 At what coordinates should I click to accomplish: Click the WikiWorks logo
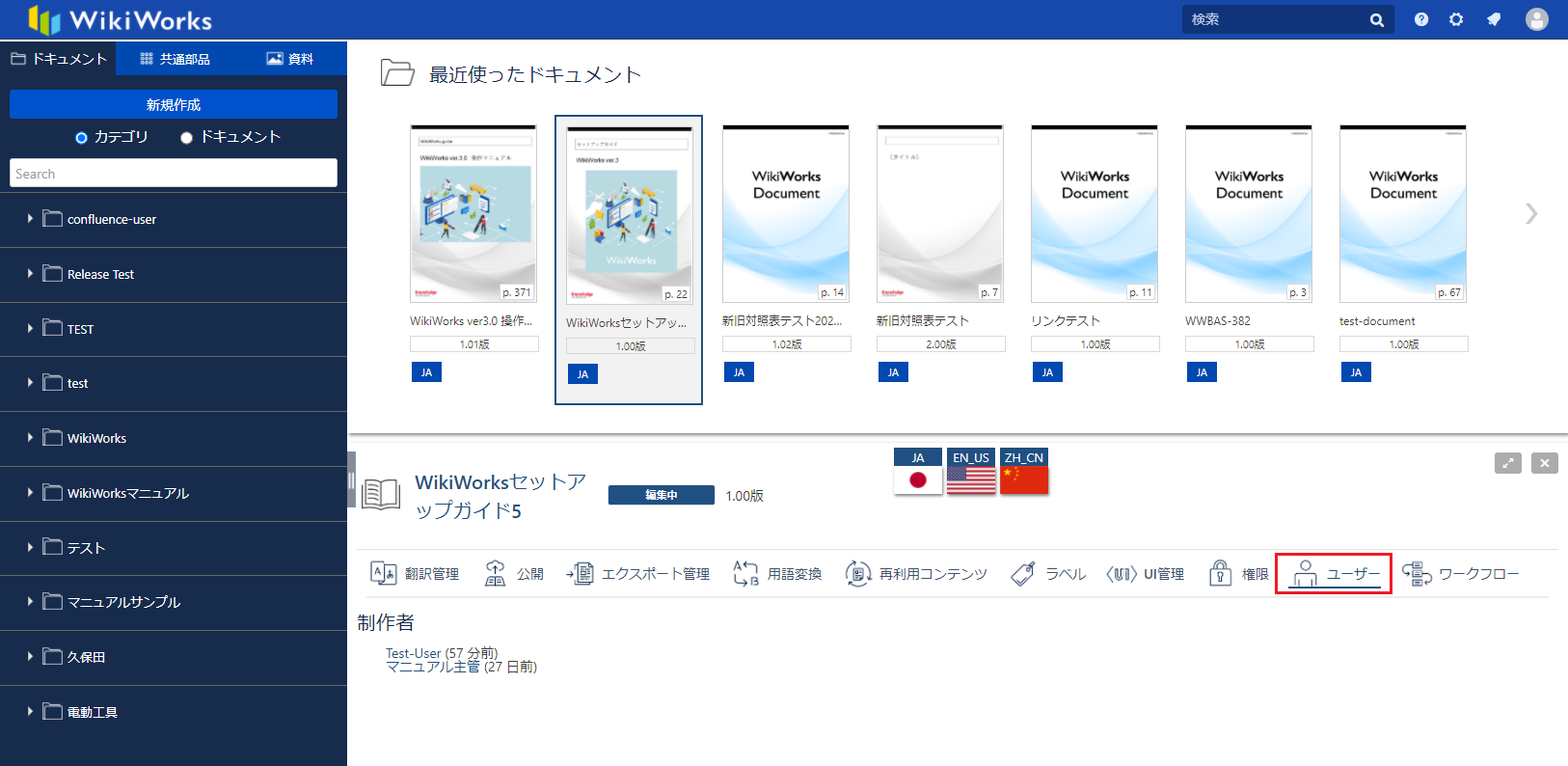click(120, 19)
